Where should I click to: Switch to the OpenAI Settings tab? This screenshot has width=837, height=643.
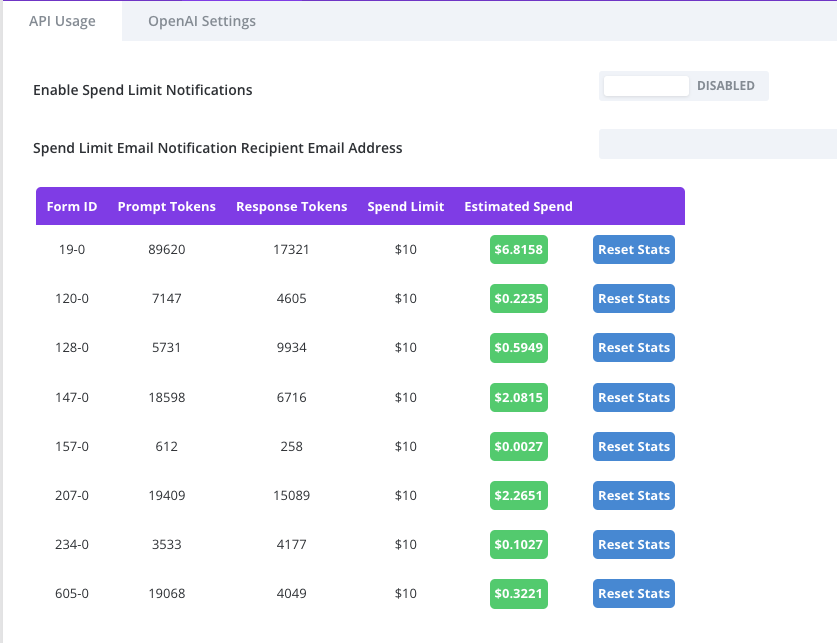(x=201, y=21)
